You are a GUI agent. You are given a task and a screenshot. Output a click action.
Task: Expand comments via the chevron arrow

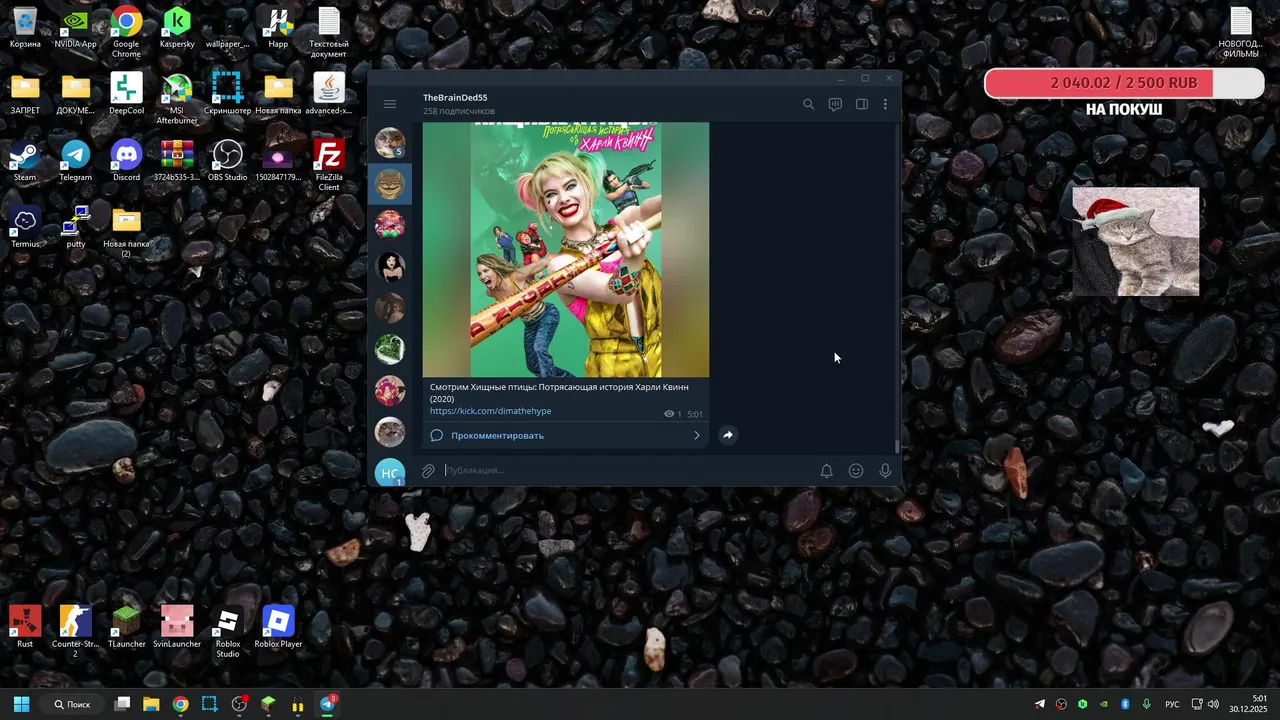(x=697, y=435)
